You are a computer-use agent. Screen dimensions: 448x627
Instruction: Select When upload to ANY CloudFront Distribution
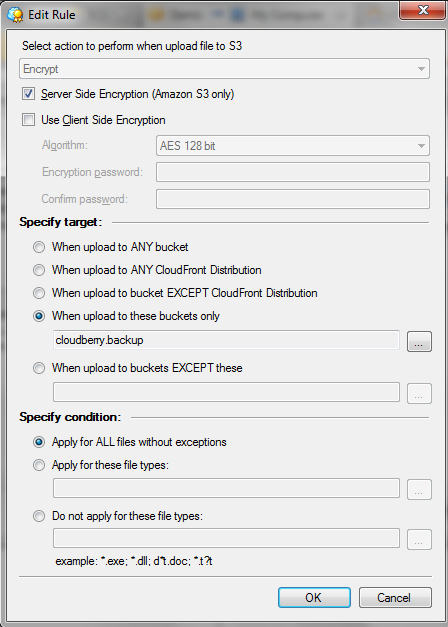click(x=39, y=270)
